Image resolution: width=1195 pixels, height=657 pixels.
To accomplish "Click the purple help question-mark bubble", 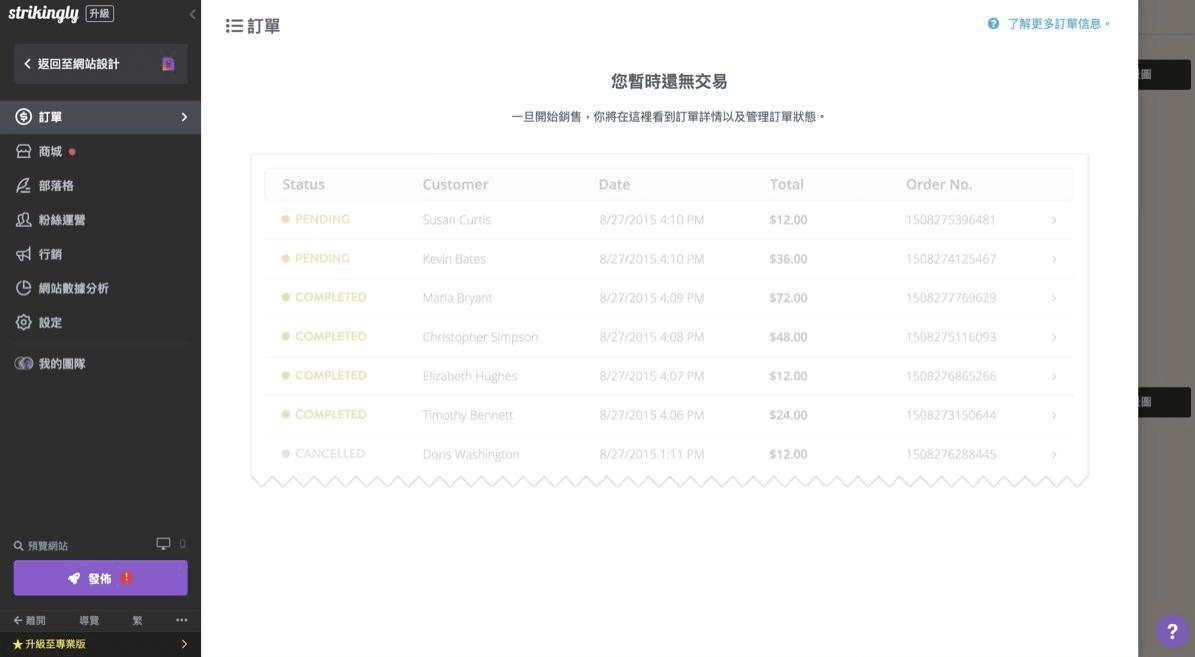I will (x=1172, y=631).
